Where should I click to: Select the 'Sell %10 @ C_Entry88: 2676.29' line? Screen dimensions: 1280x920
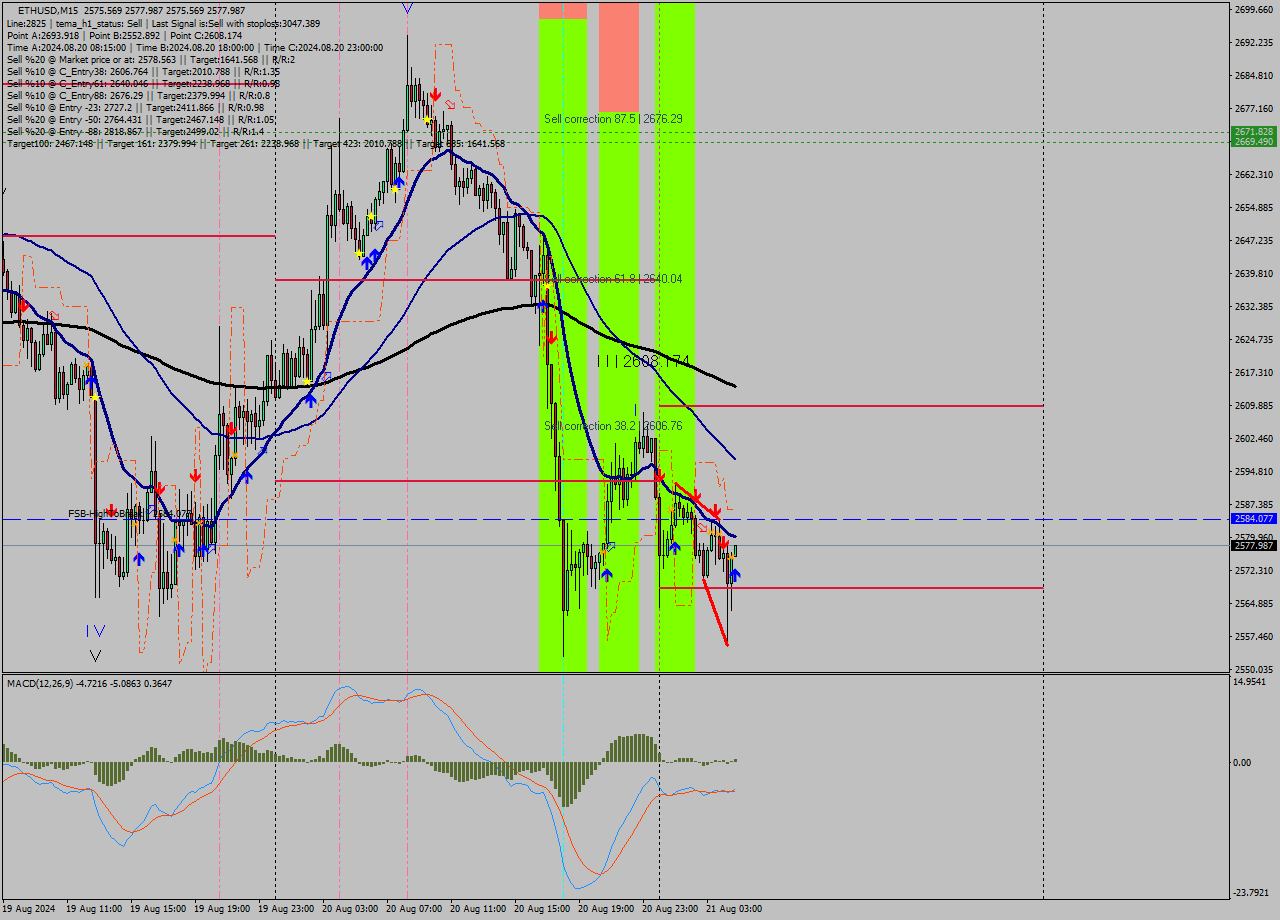[x=140, y=95]
